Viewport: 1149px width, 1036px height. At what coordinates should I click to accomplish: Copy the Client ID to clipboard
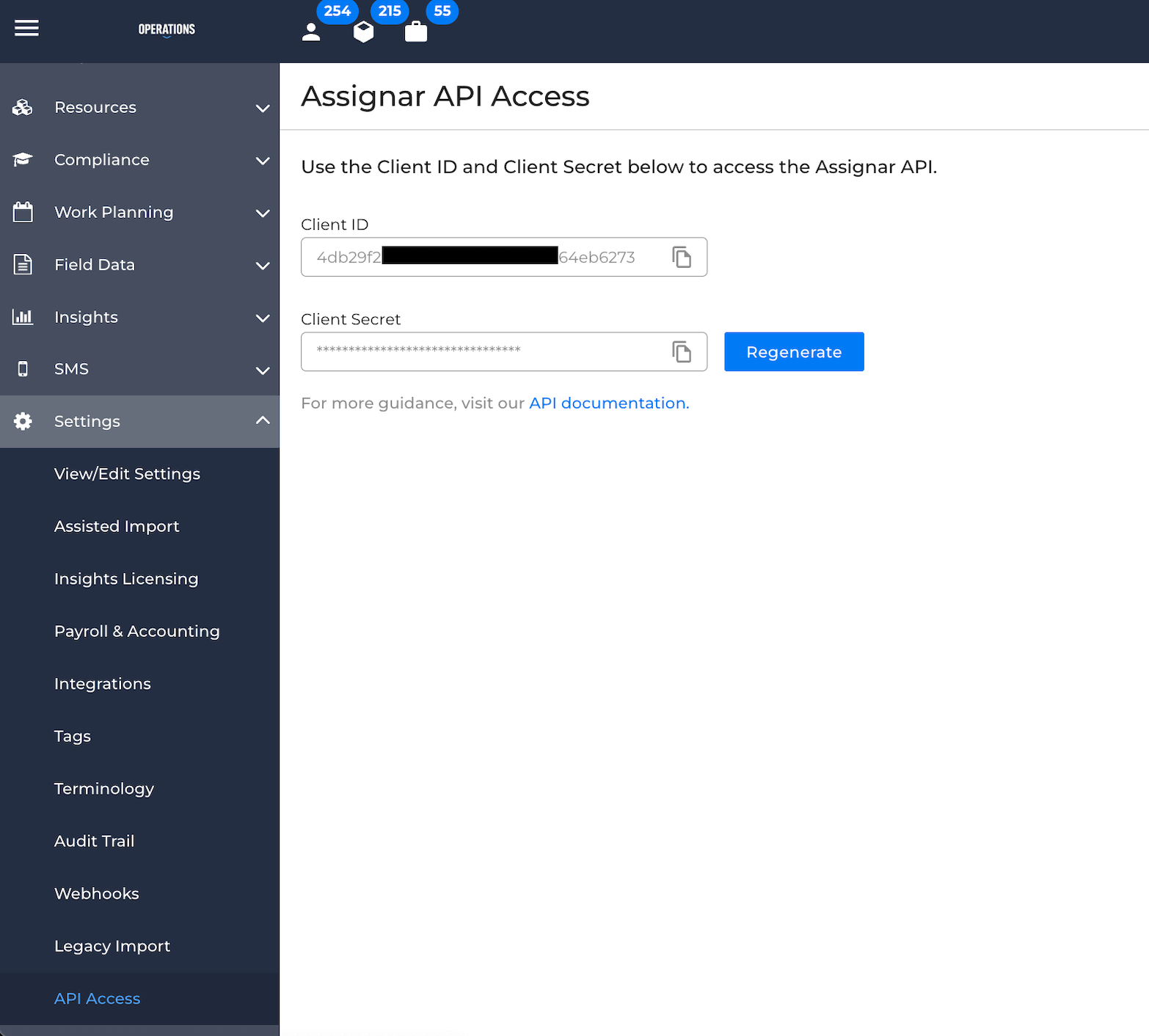tap(682, 257)
